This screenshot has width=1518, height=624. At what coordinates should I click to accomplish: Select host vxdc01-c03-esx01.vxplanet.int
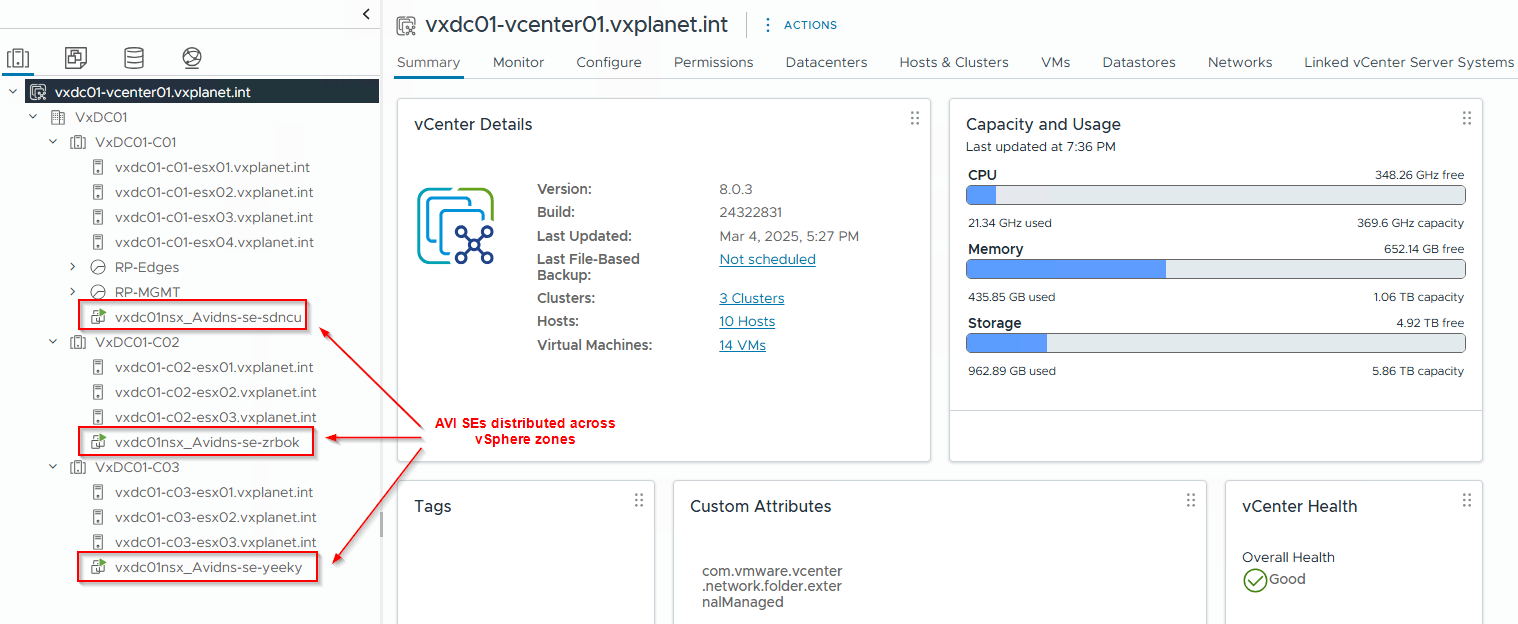(214, 492)
